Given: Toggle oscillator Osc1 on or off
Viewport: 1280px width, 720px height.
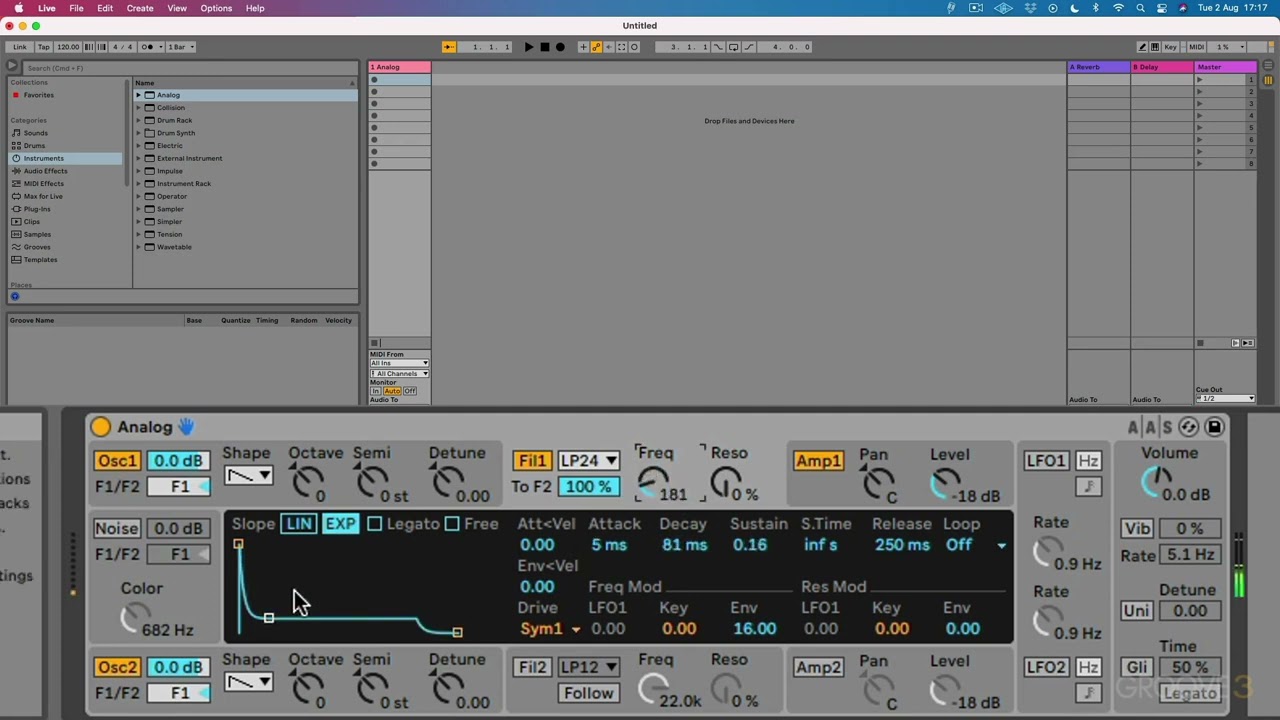Looking at the screenshot, I should 117,461.
